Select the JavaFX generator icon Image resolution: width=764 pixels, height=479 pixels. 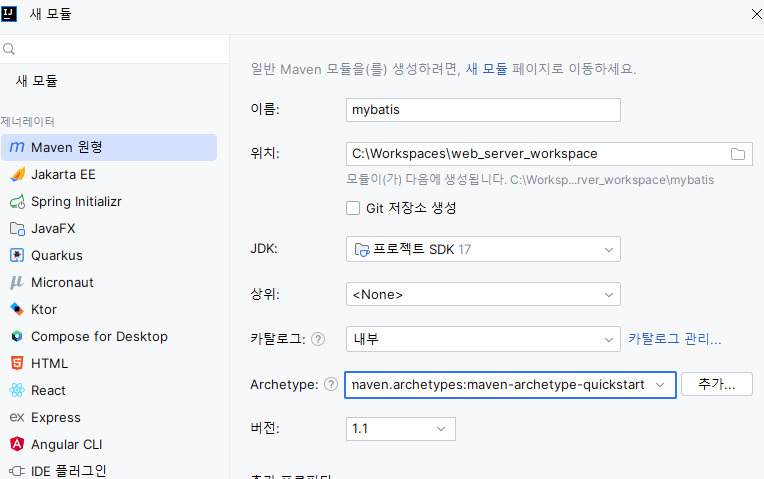17,229
